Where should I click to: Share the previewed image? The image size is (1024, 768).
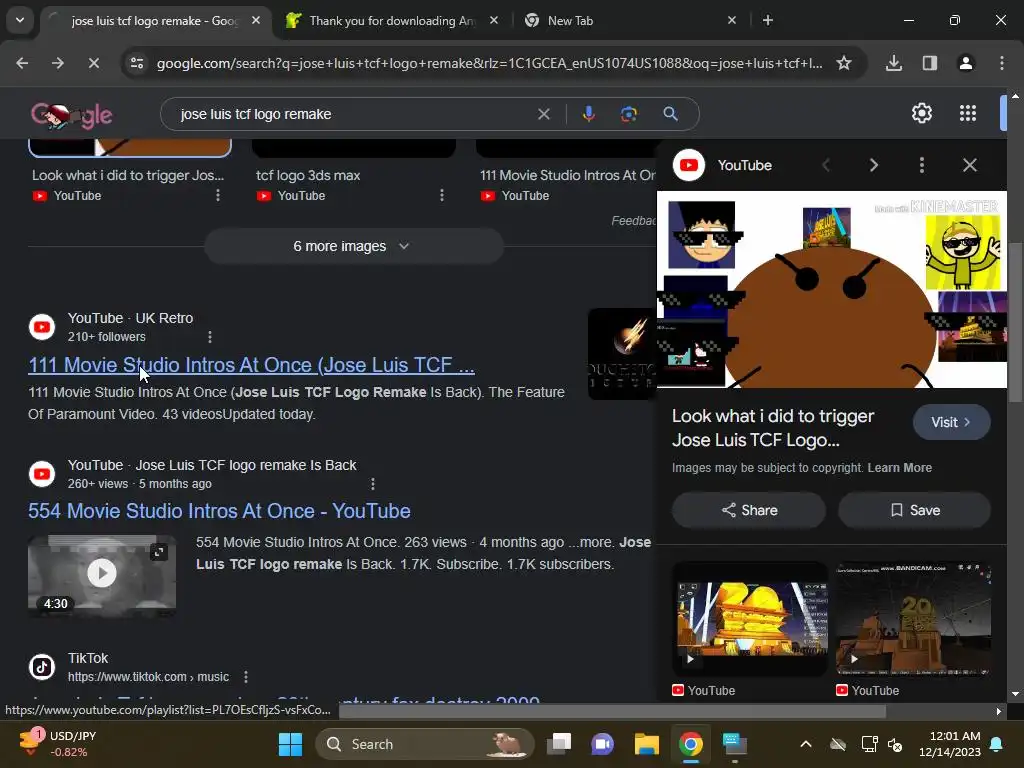(748, 510)
